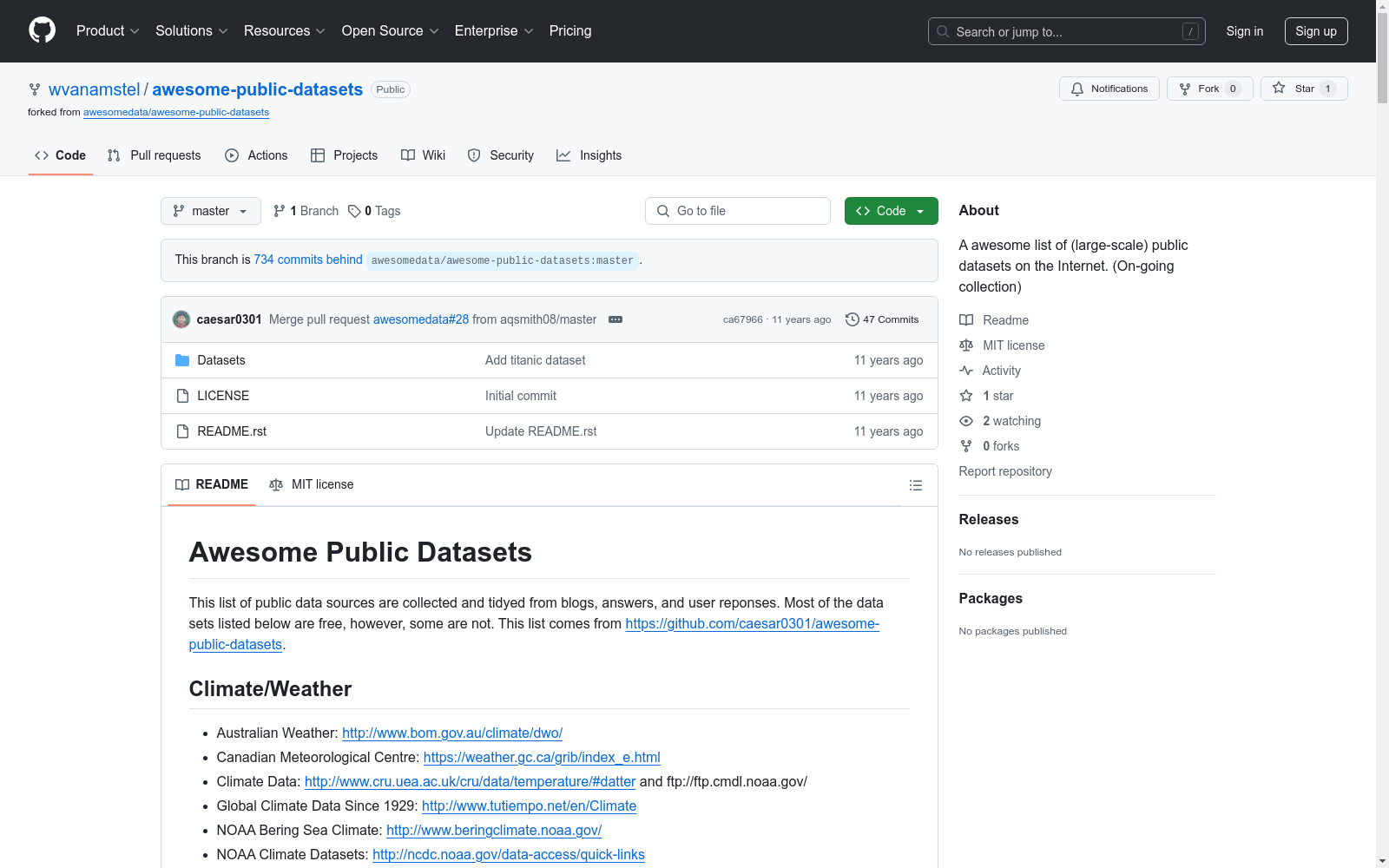1389x868 pixels.
Task: Open the Australian Weather bom.gov.au link
Action: [x=452, y=733]
